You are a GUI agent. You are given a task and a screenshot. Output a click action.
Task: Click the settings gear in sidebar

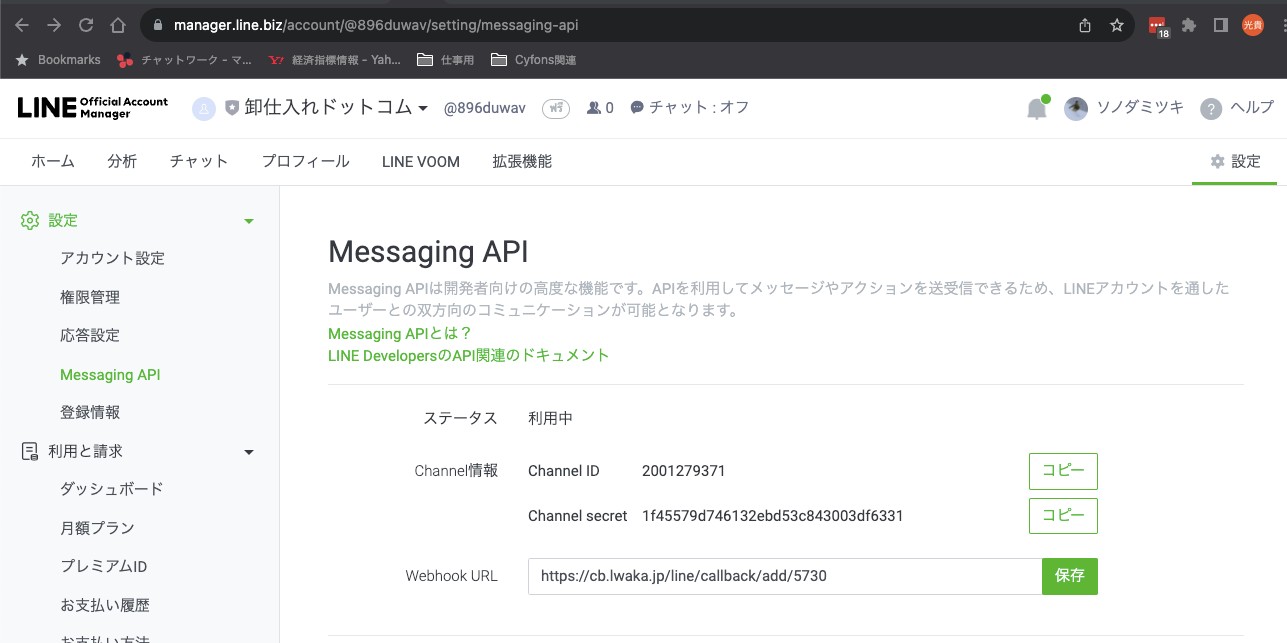click(x=30, y=220)
